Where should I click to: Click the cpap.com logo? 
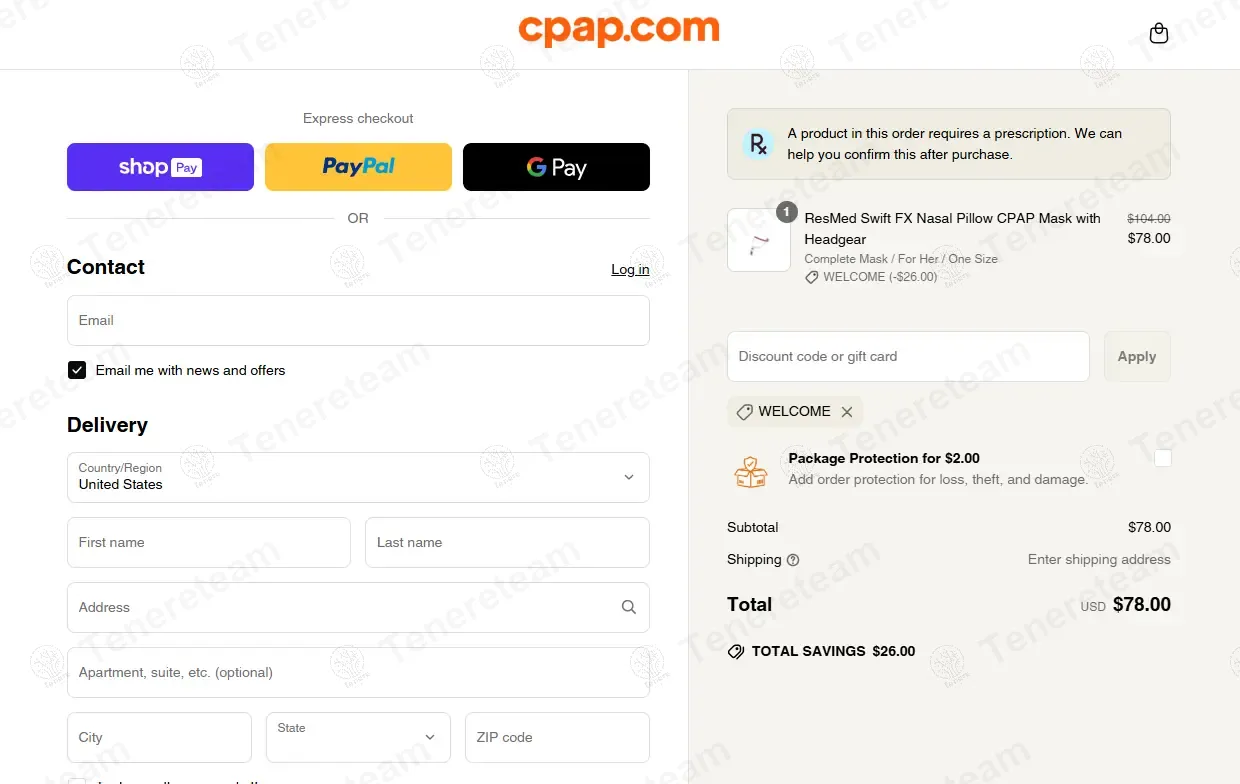click(x=619, y=30)
